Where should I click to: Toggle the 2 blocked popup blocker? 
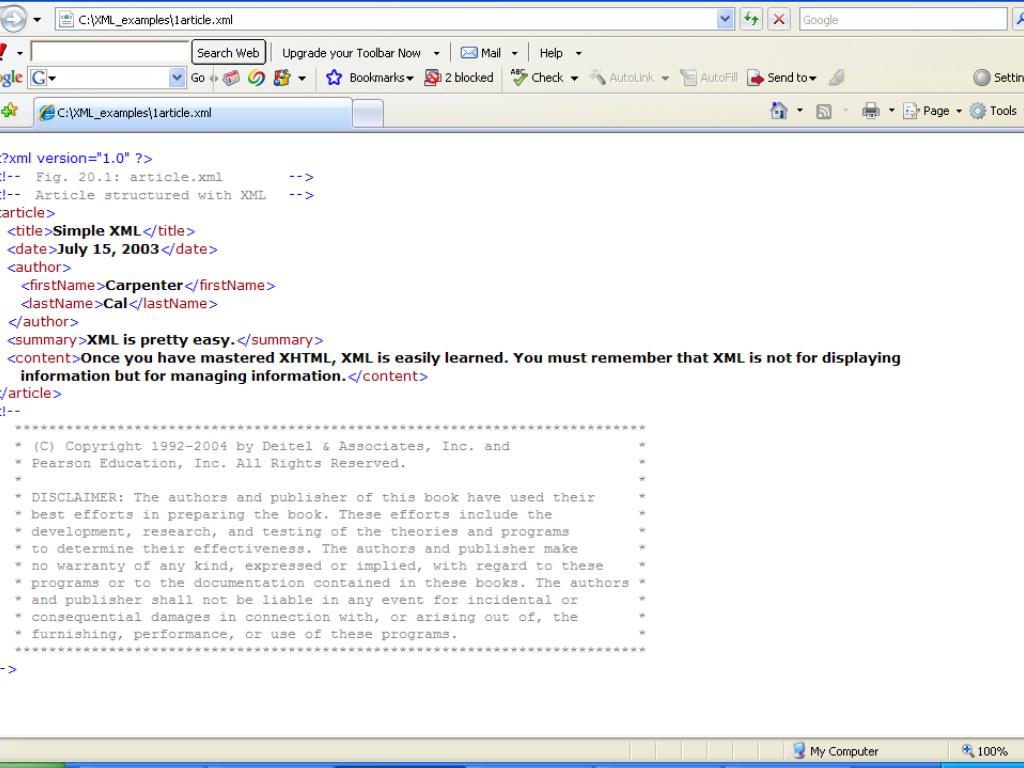tap(459, 78)
